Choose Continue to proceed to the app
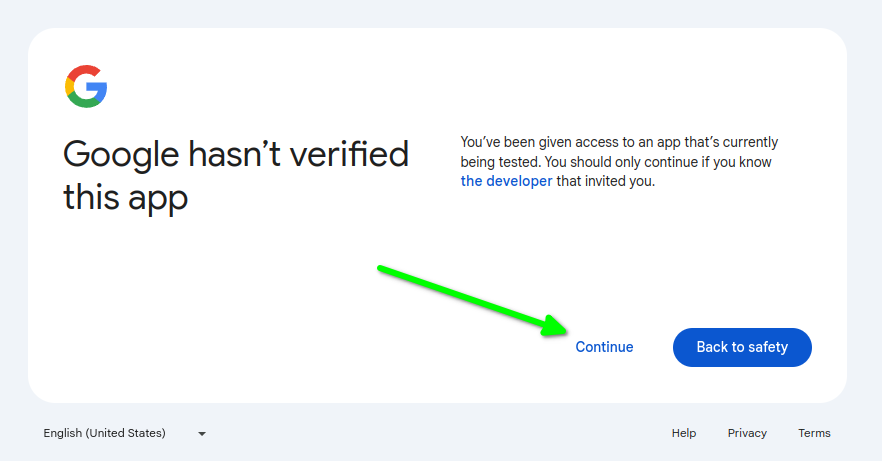The width and height of the screenshot is (882, 461). pyautogui.click(x=604, y=347)
